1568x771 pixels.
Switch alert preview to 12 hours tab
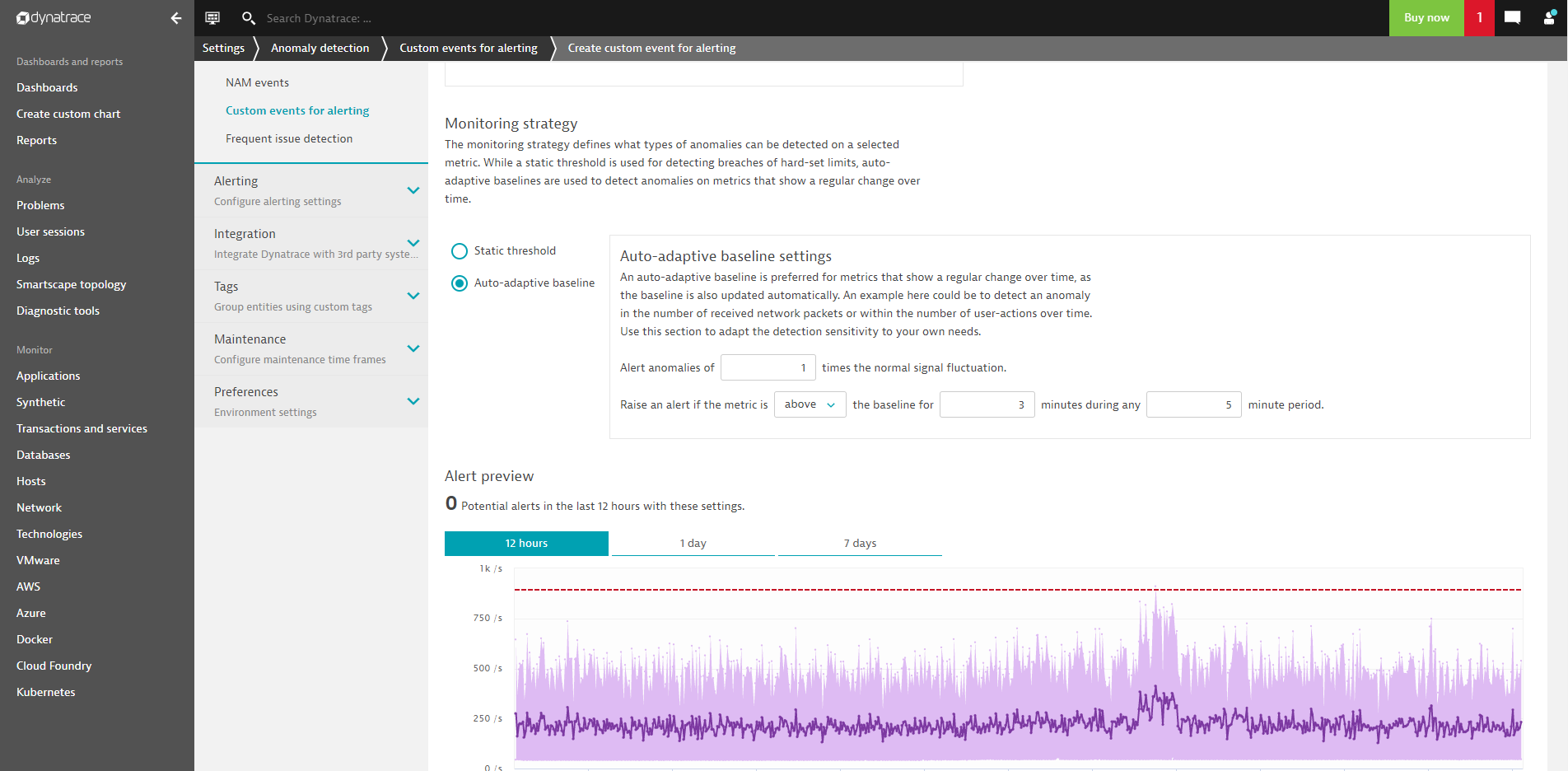pyautogui.click(x=526, y=544)
